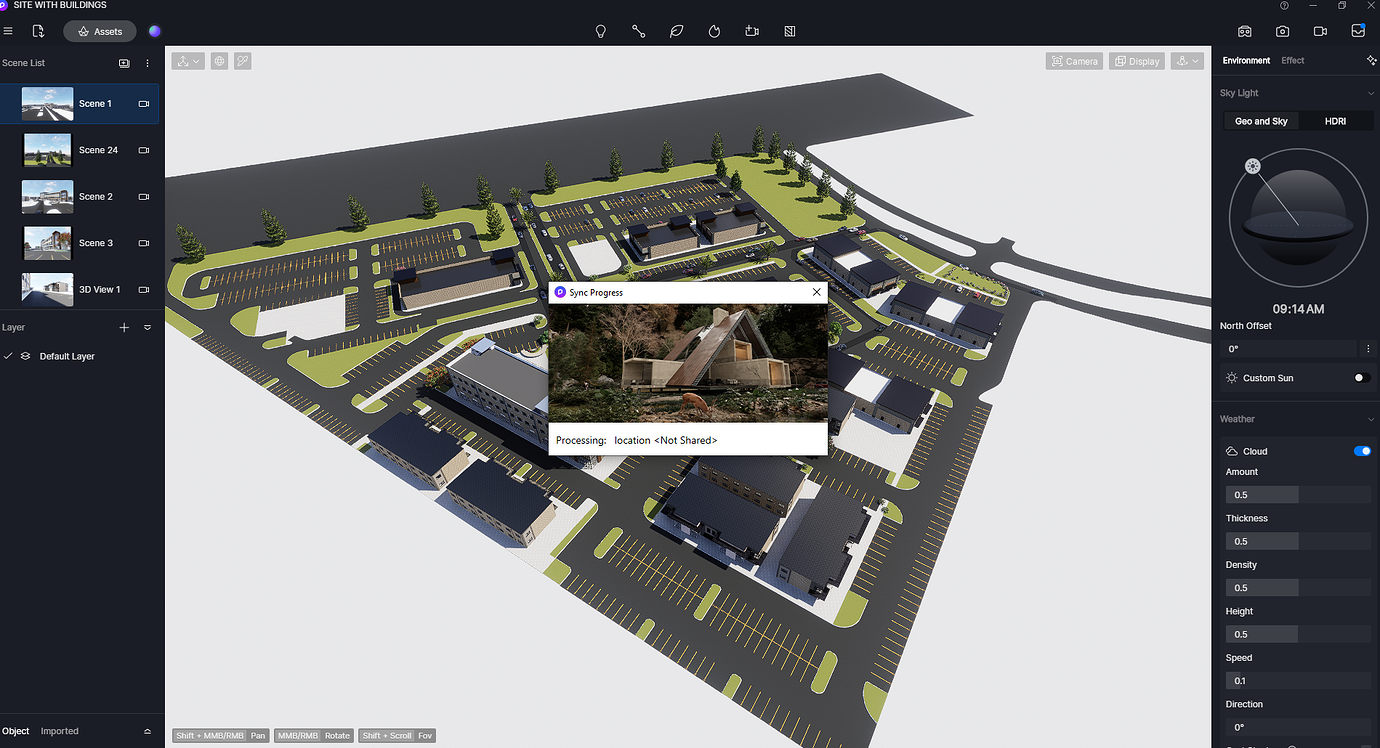Switch to the Effect tab
1380x748 pixels.
[x=1292, y=60]
